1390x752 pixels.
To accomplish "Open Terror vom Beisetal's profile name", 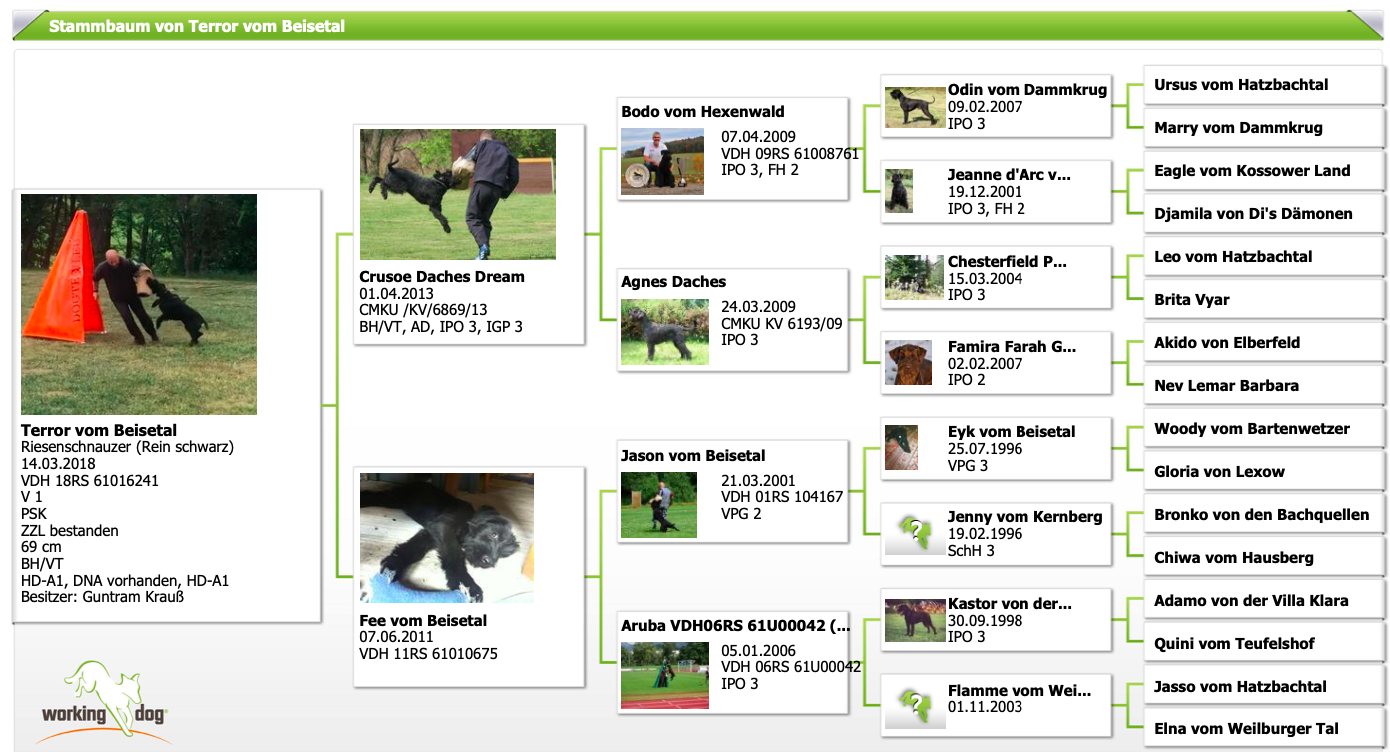I will (99, 431).
